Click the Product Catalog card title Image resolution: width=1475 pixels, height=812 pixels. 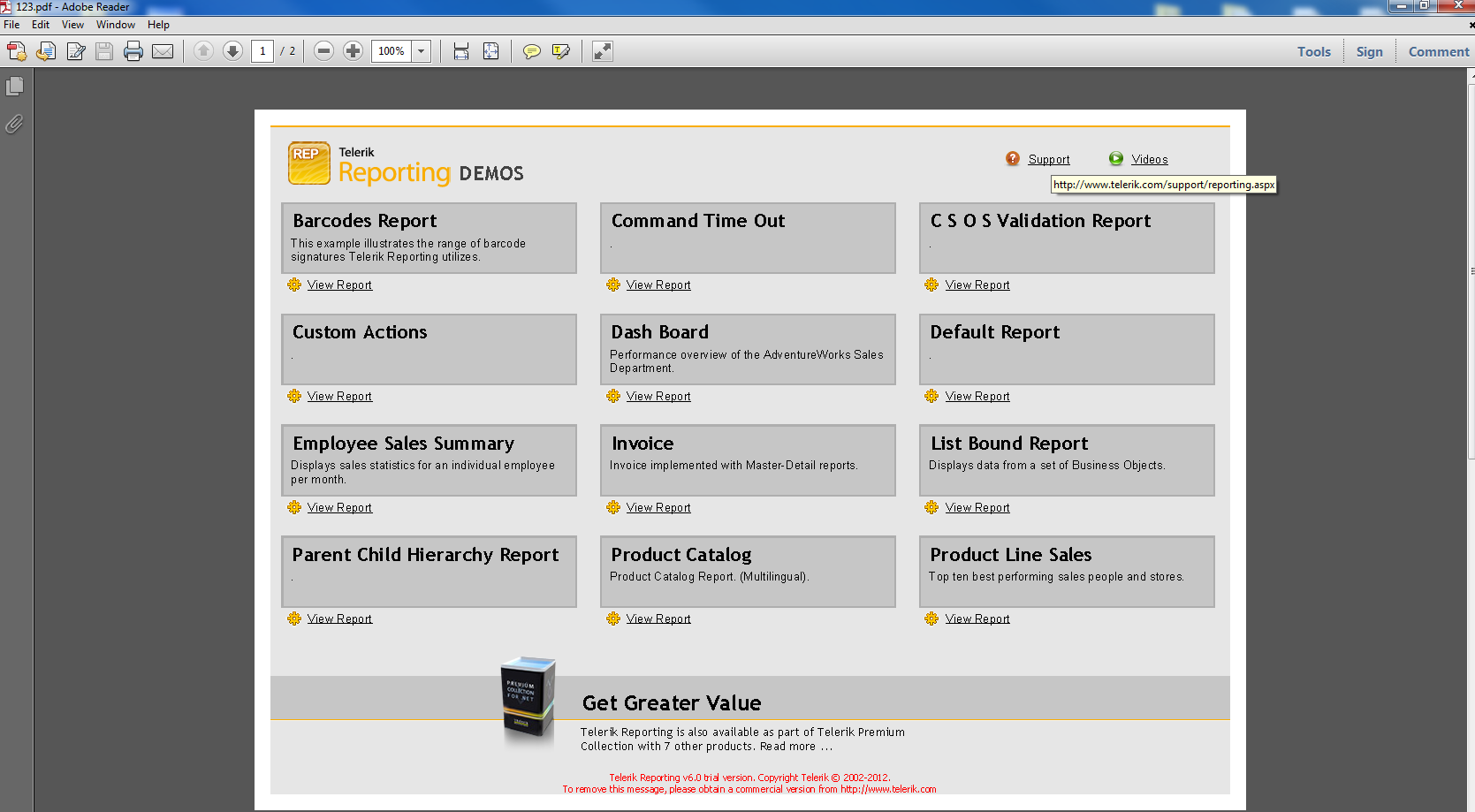[681, 555]
